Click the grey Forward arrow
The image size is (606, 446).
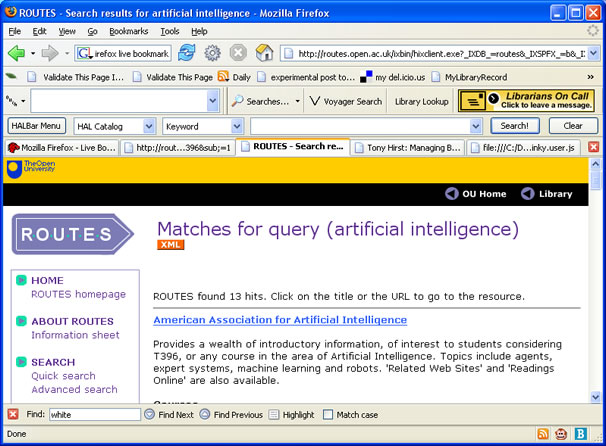click(x=50, y=53)
